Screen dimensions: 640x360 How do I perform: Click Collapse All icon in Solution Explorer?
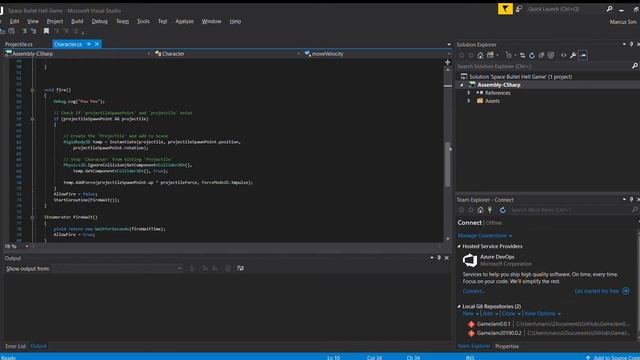click(541, 55)
